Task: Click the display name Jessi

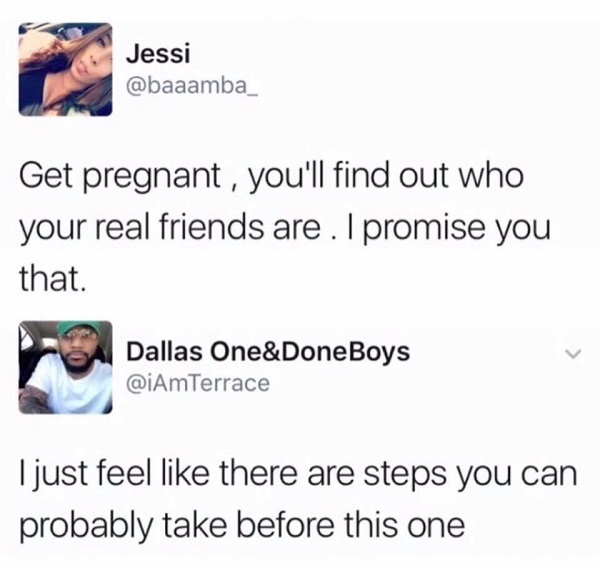Action: point(158,53)
